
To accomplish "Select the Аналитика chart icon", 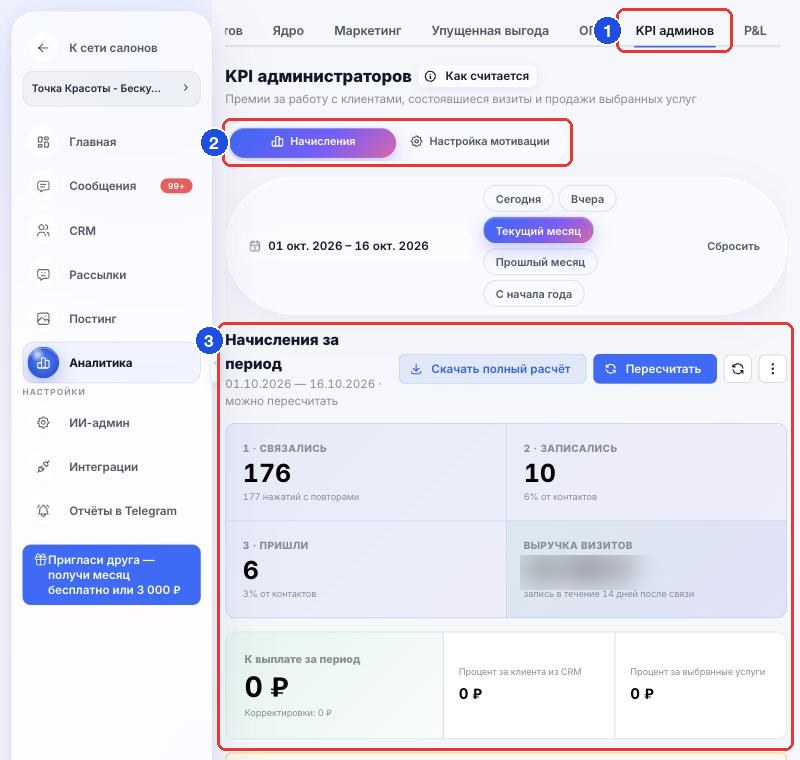I will [43, 363].
